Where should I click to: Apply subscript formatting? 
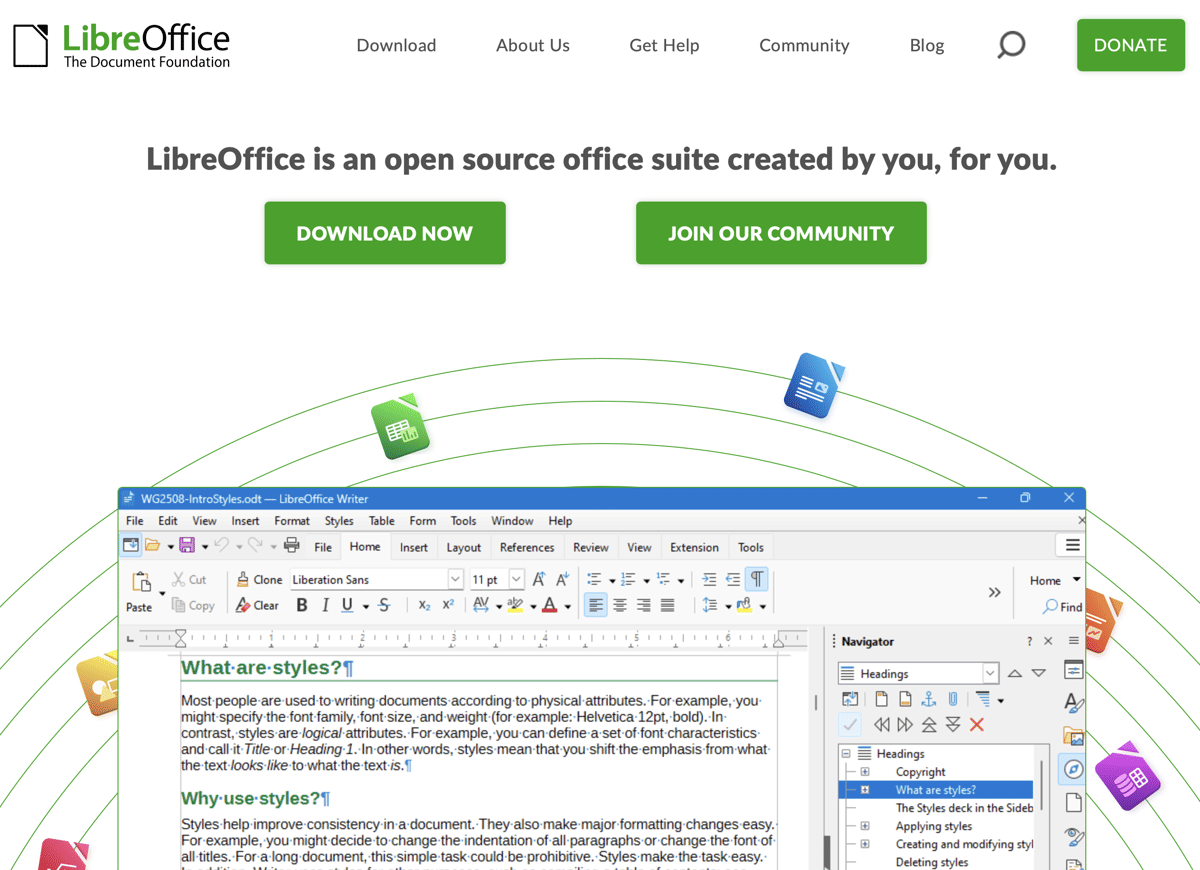click(424, 605)
